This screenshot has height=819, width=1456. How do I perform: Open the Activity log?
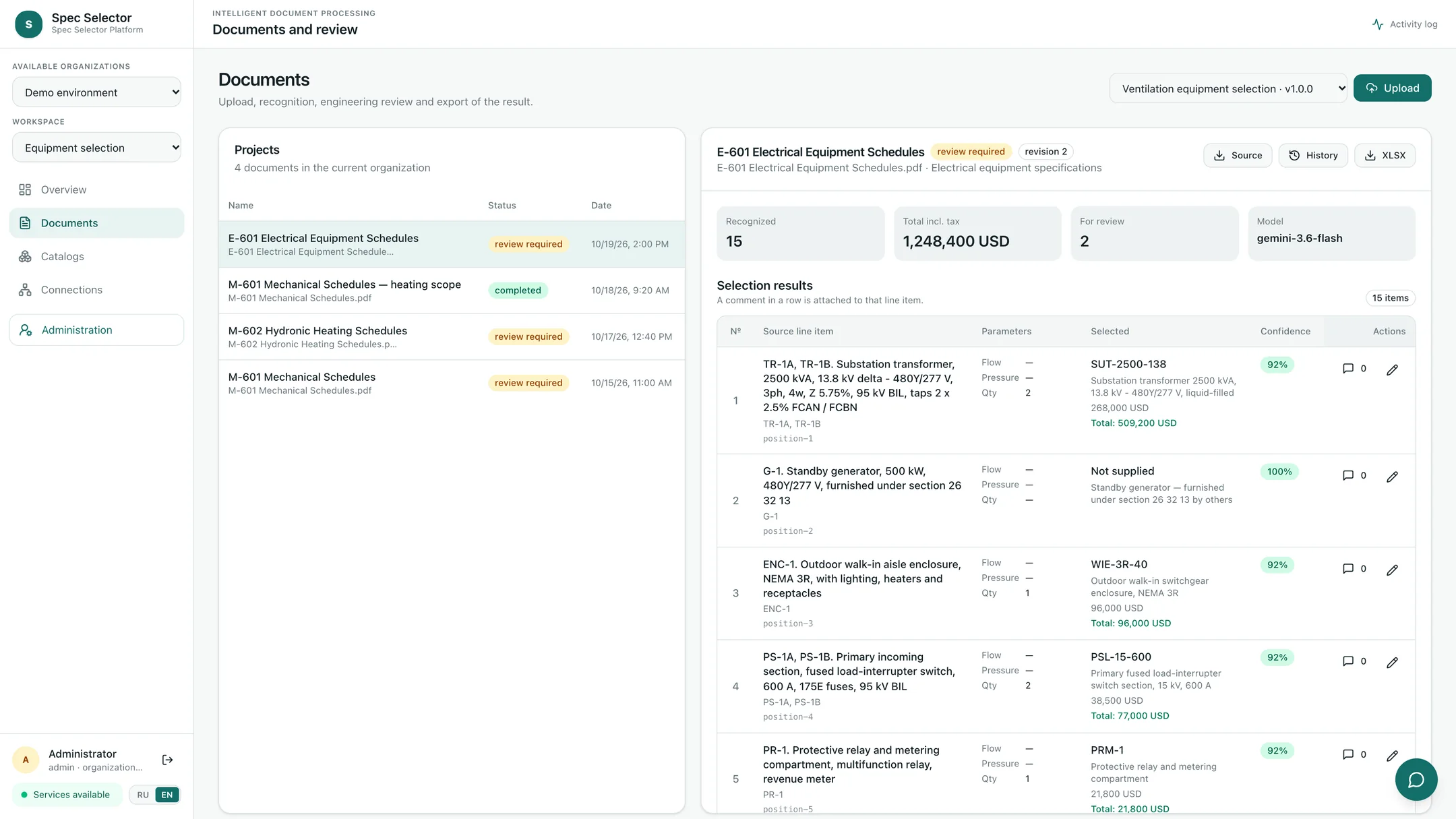(x=1405, y=24)
